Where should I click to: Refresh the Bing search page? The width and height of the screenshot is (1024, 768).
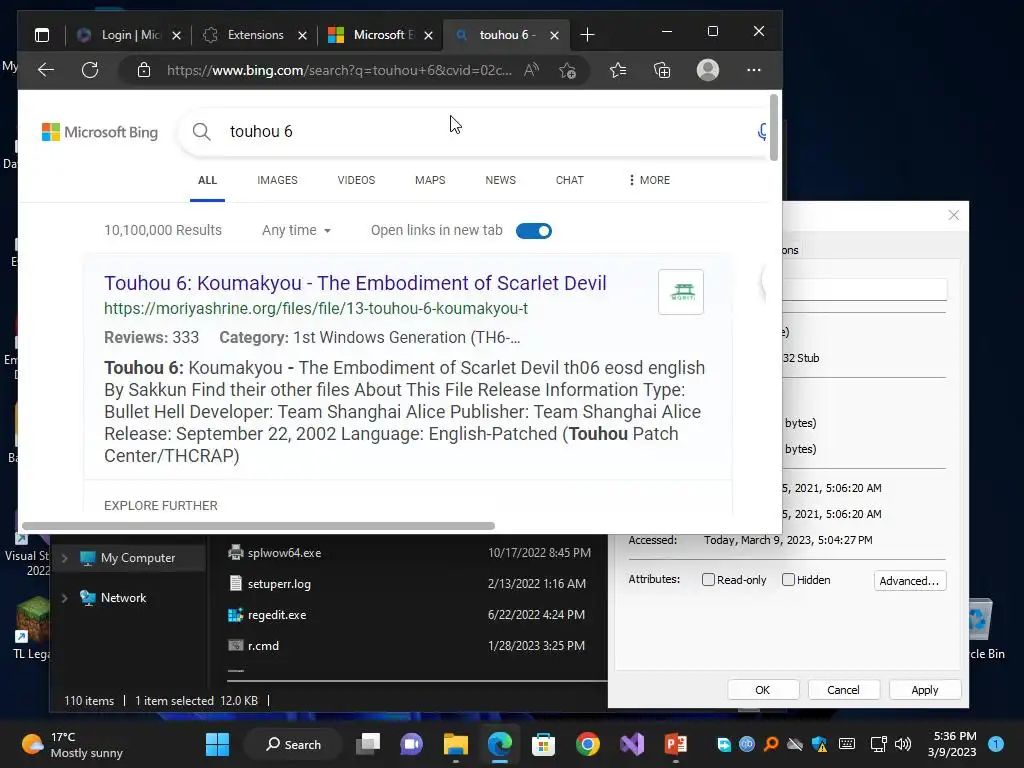pos(90,70)
